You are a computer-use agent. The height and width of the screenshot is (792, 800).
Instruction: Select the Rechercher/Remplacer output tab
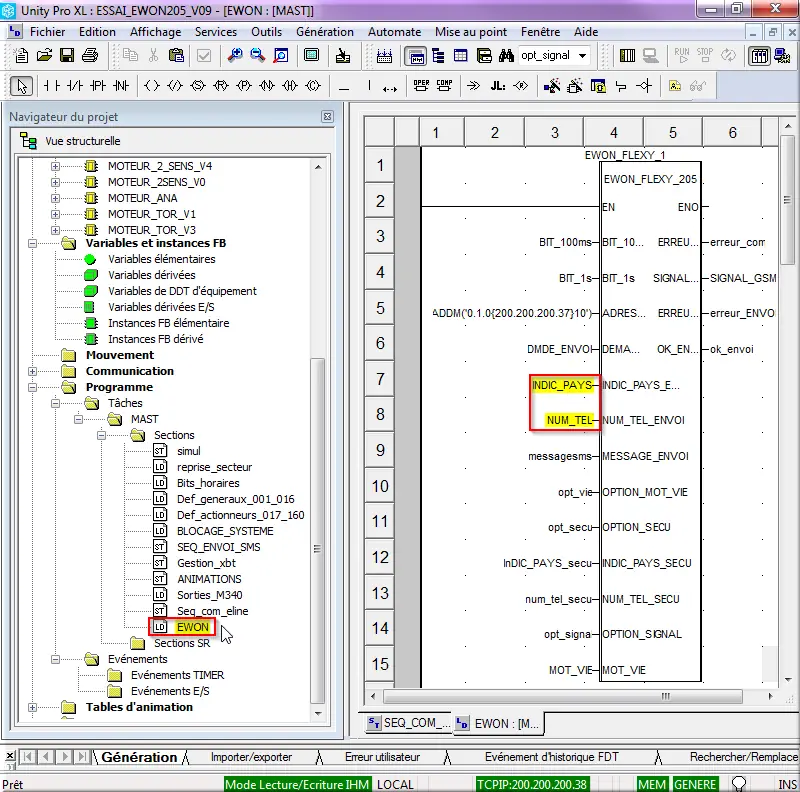743,757
